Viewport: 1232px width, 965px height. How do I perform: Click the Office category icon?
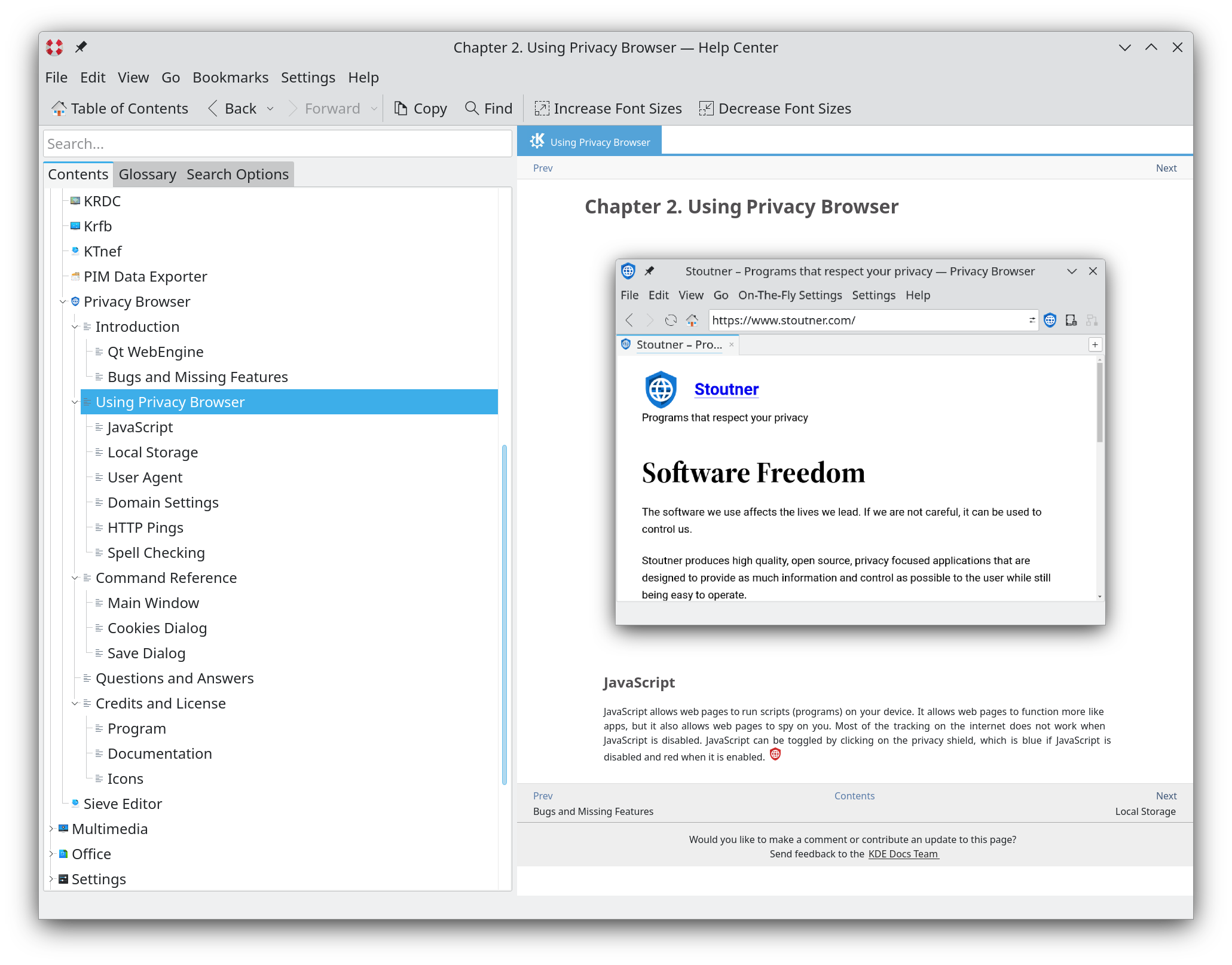coord(63,854)
